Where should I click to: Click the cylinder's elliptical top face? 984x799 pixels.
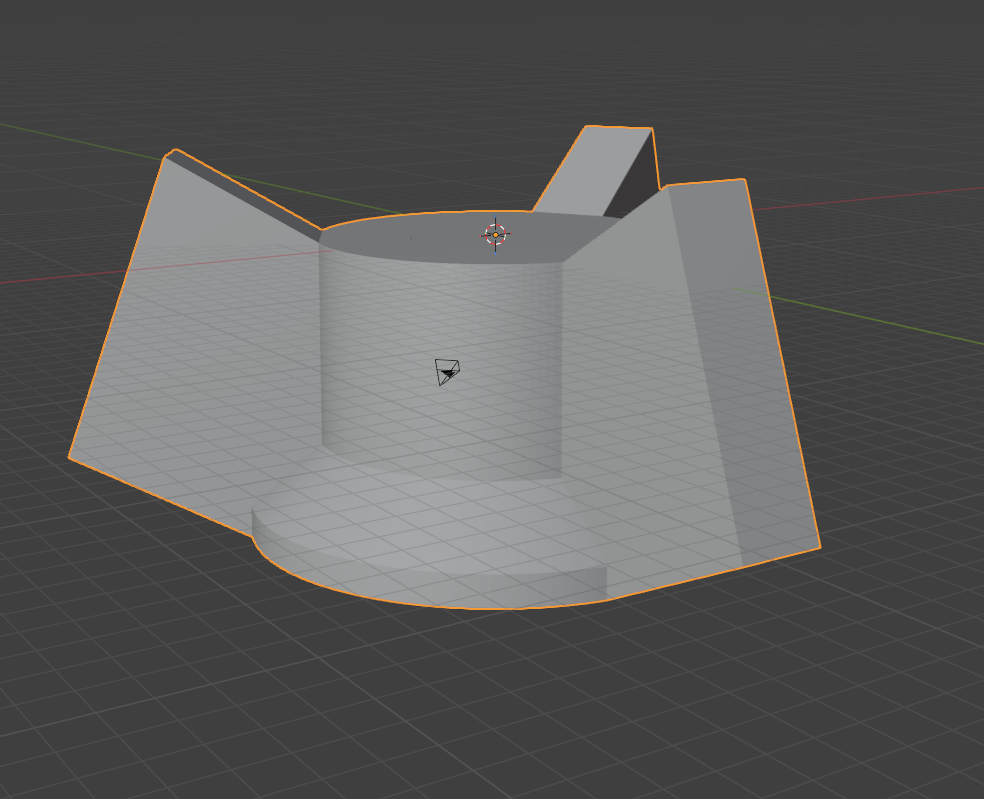[x=430, y=238]
